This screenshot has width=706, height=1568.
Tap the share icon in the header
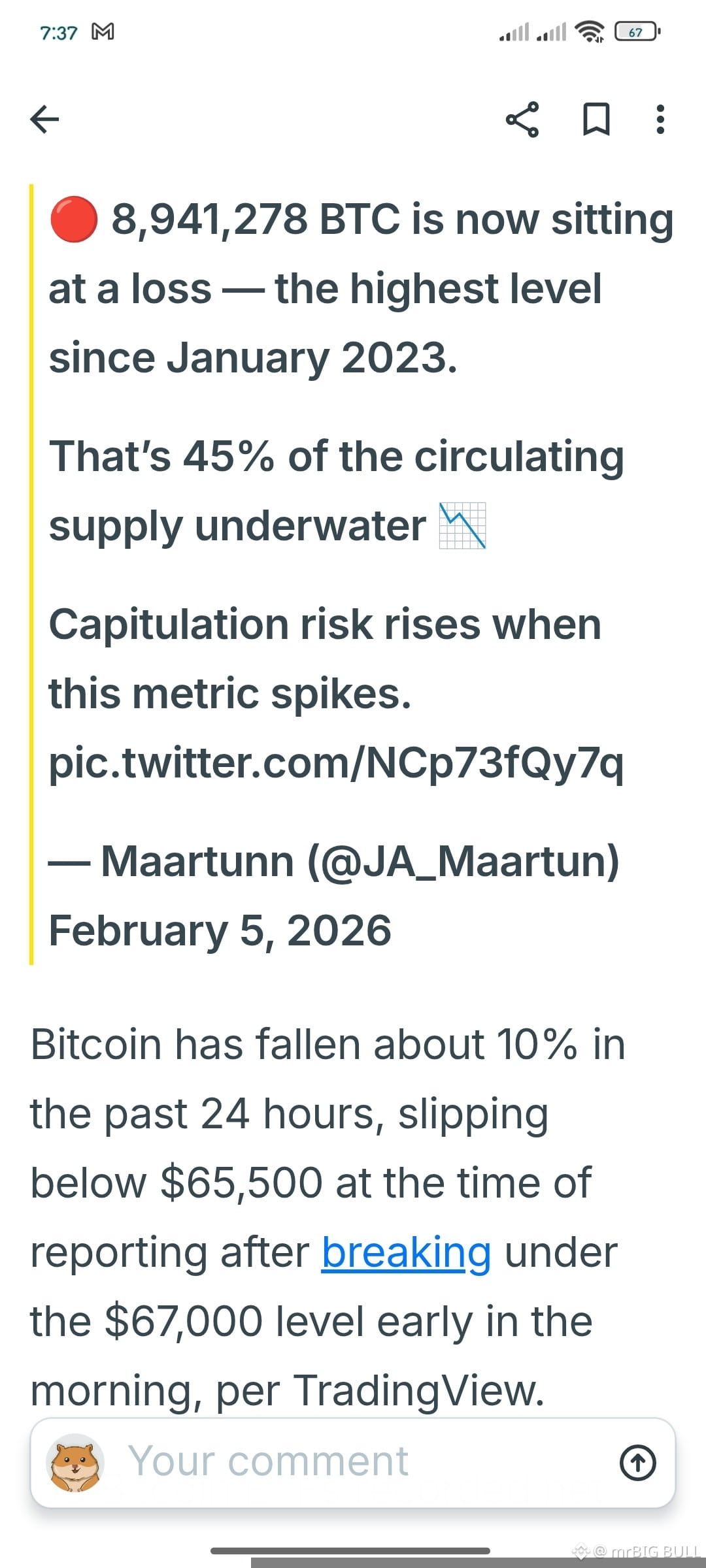(x=522, y=120)
